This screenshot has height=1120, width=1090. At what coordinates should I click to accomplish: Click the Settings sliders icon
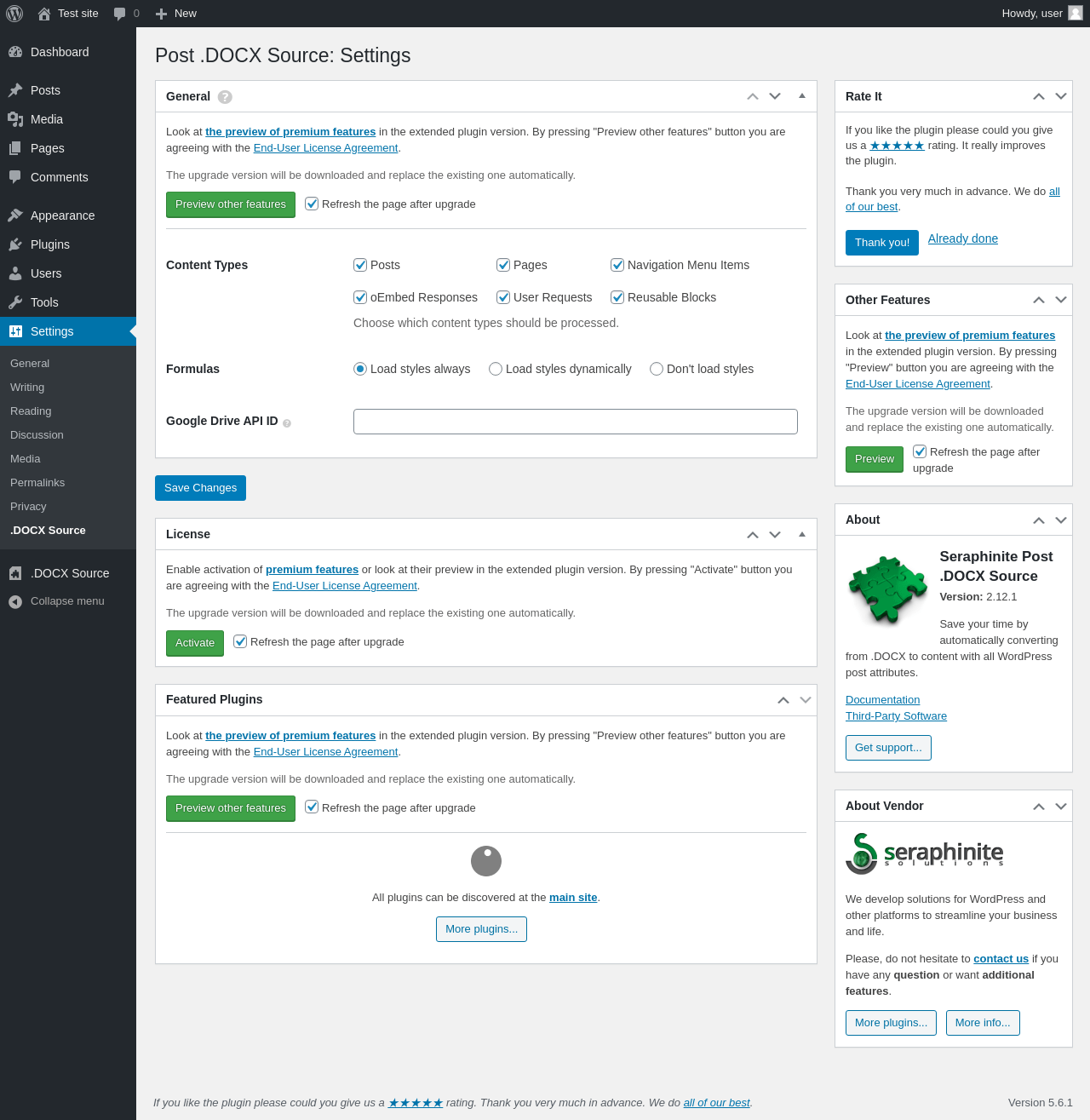15,331
